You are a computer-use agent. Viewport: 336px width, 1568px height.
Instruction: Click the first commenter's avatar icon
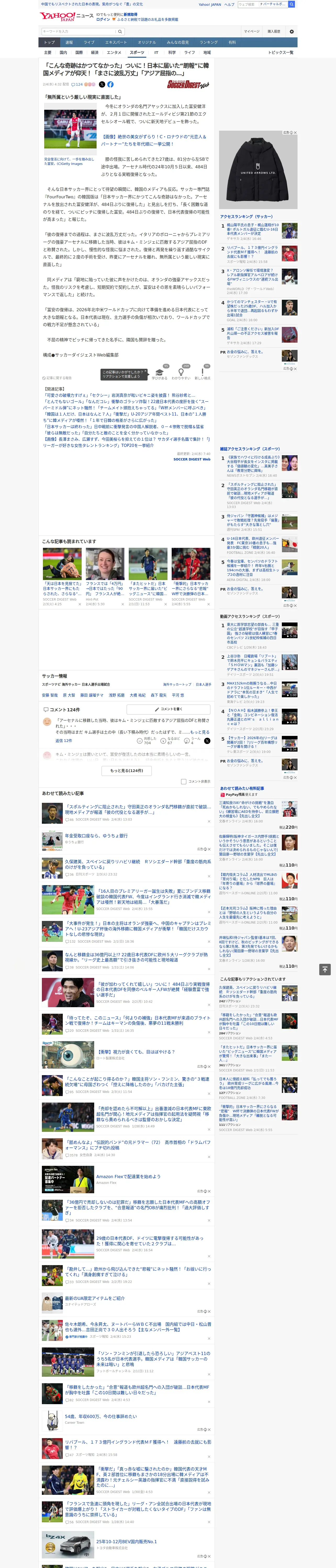47,721
